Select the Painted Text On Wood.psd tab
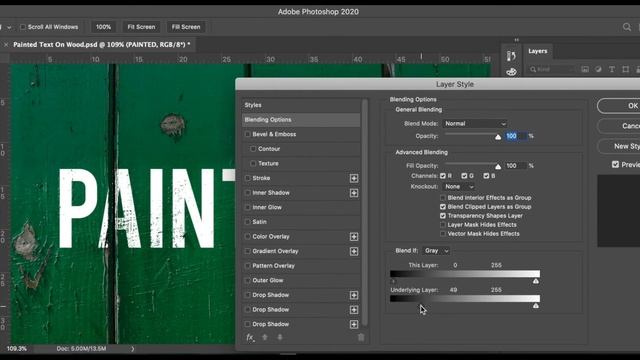640x360 pixels. (102, 44)
